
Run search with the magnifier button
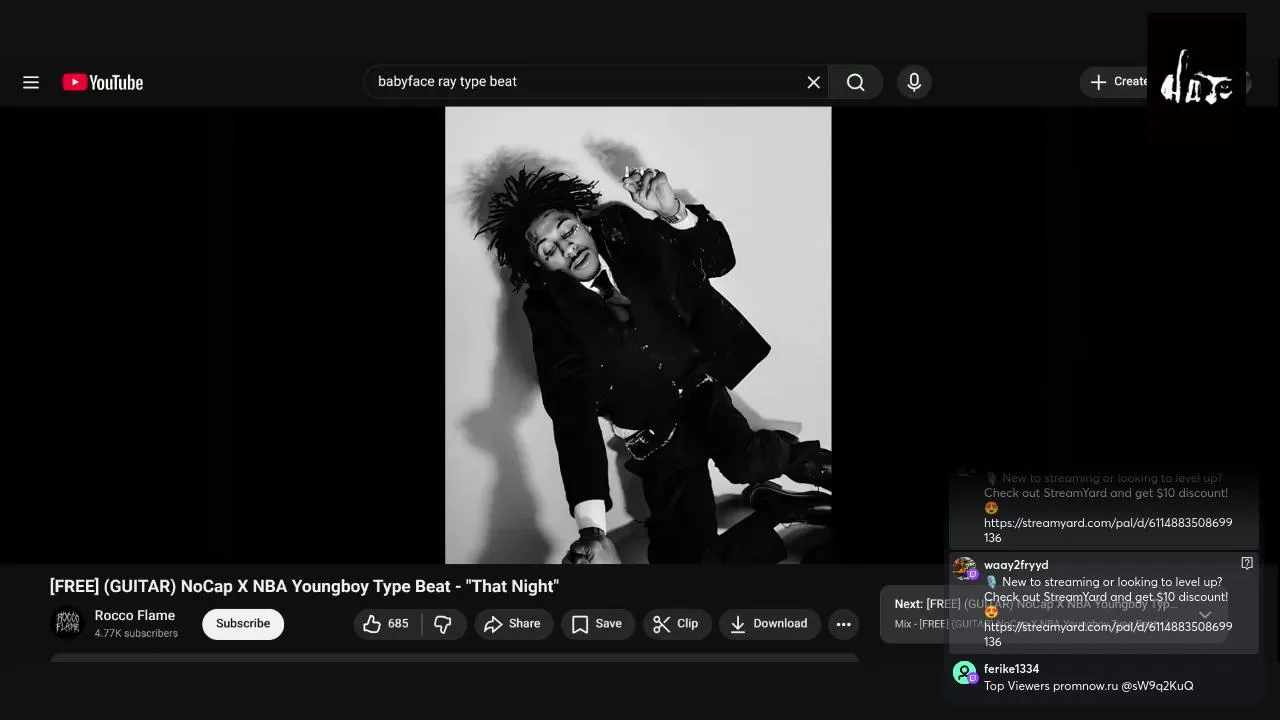(x=856, y=82)
